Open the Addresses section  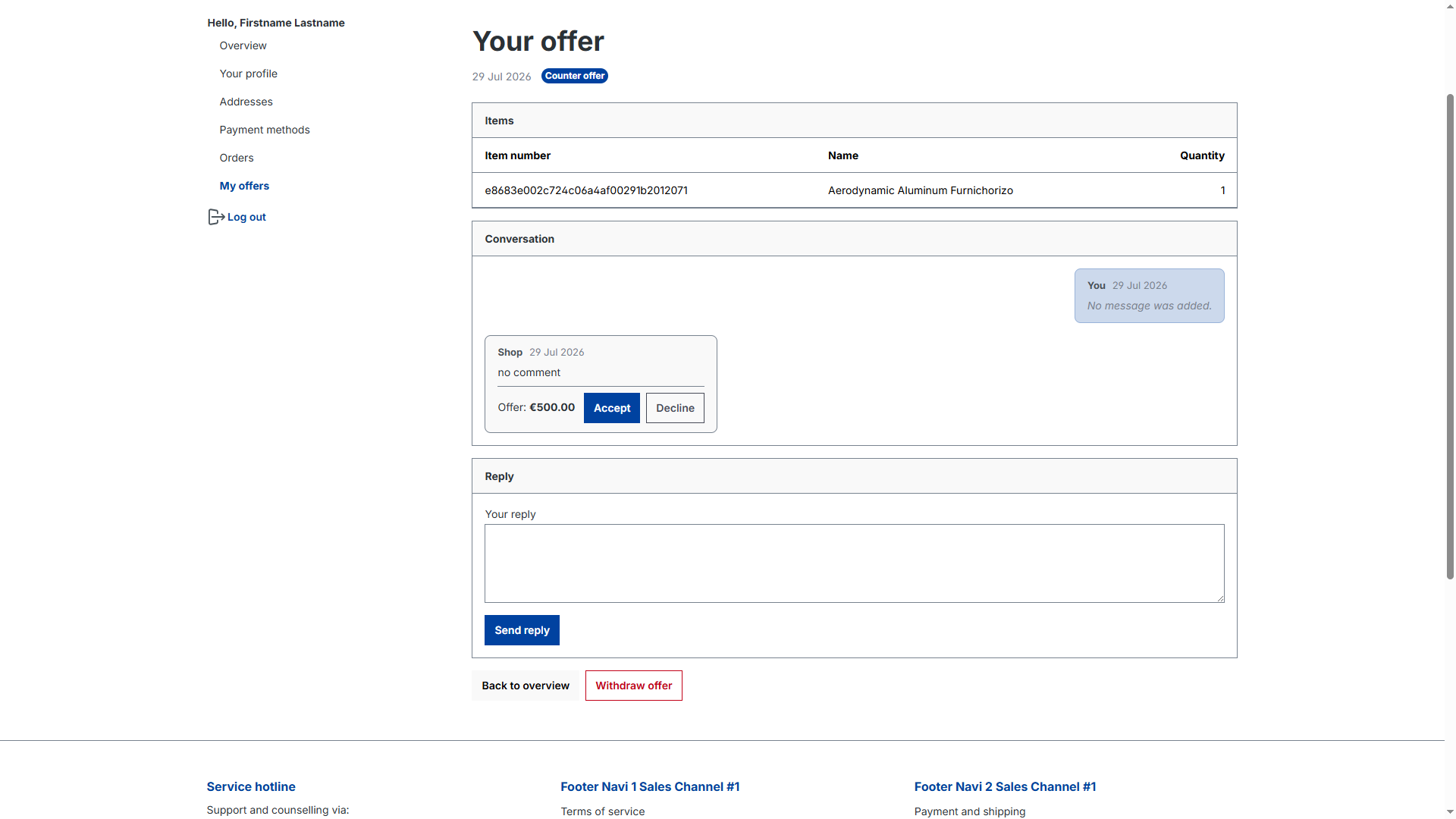point(246,102)
